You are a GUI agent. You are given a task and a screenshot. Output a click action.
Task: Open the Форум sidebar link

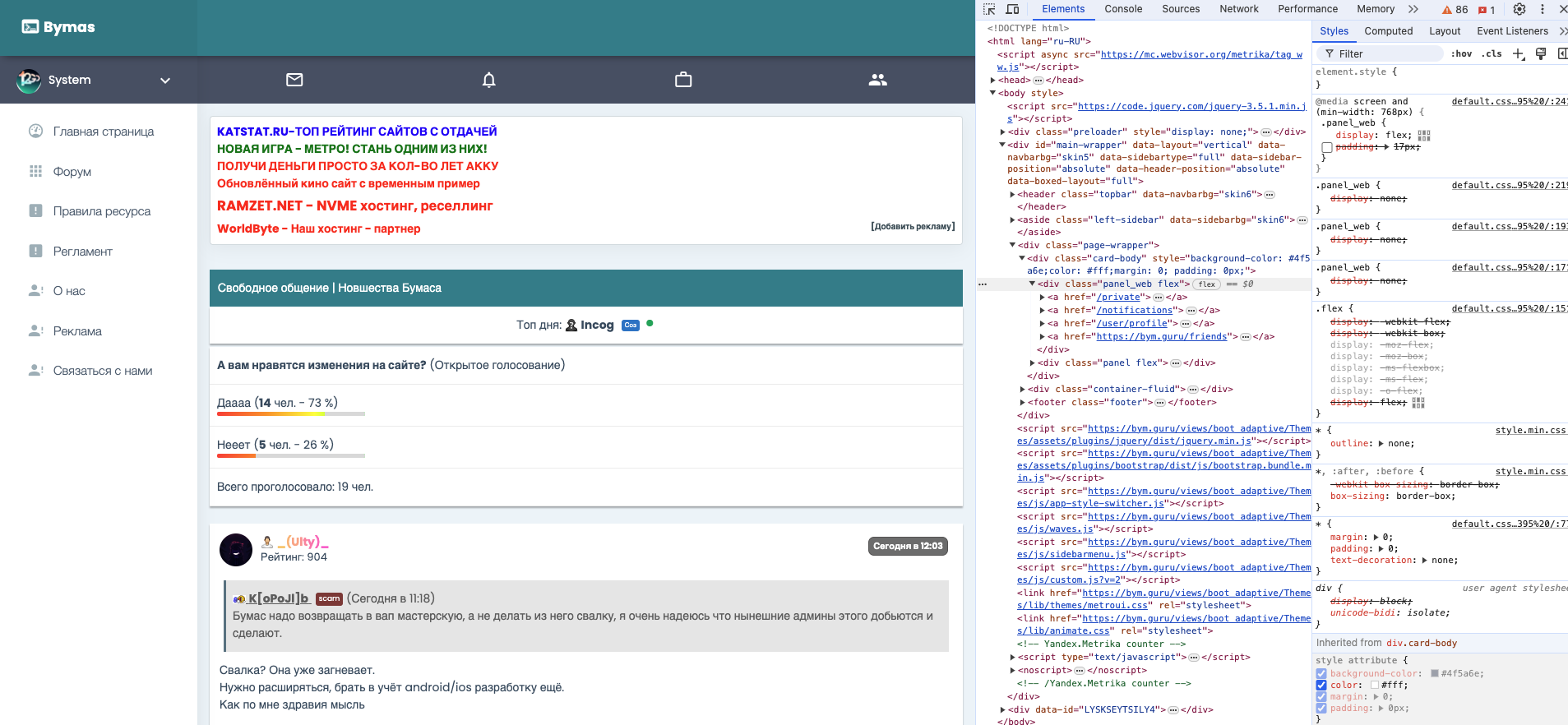[x=72, y=172]
